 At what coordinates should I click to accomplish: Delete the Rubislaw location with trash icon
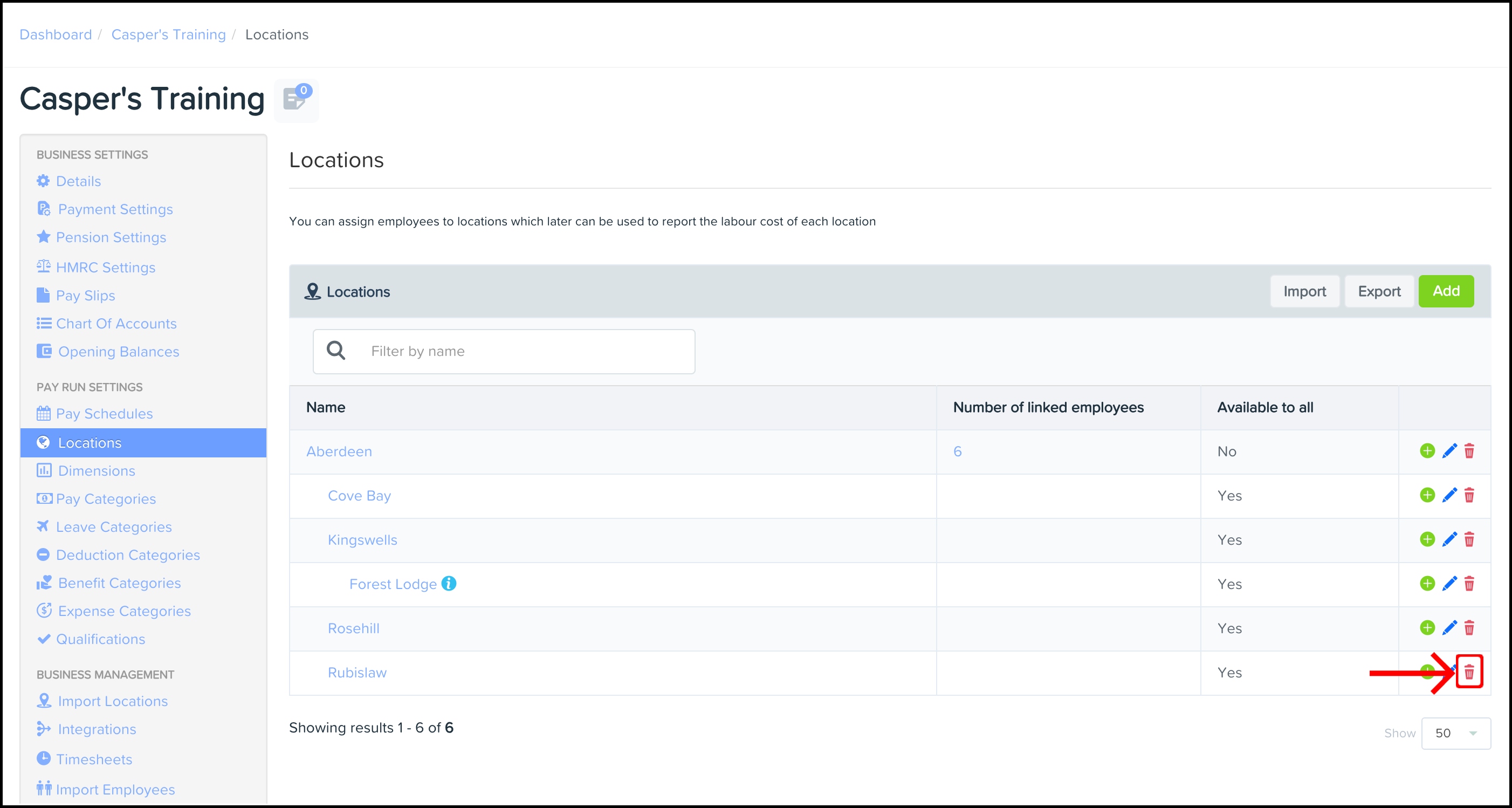[1468, 672]
